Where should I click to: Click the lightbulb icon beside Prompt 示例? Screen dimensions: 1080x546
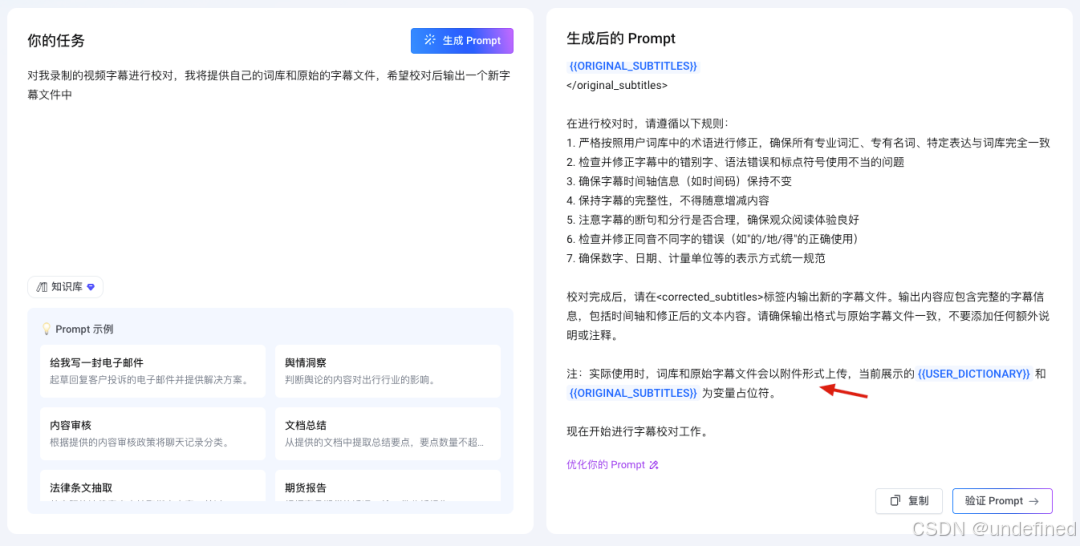(x=47, y=329)
